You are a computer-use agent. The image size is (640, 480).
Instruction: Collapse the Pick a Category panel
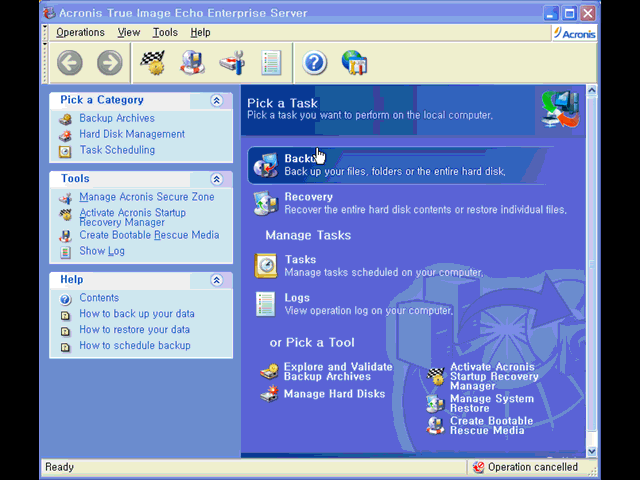click(x=216, y=101)
